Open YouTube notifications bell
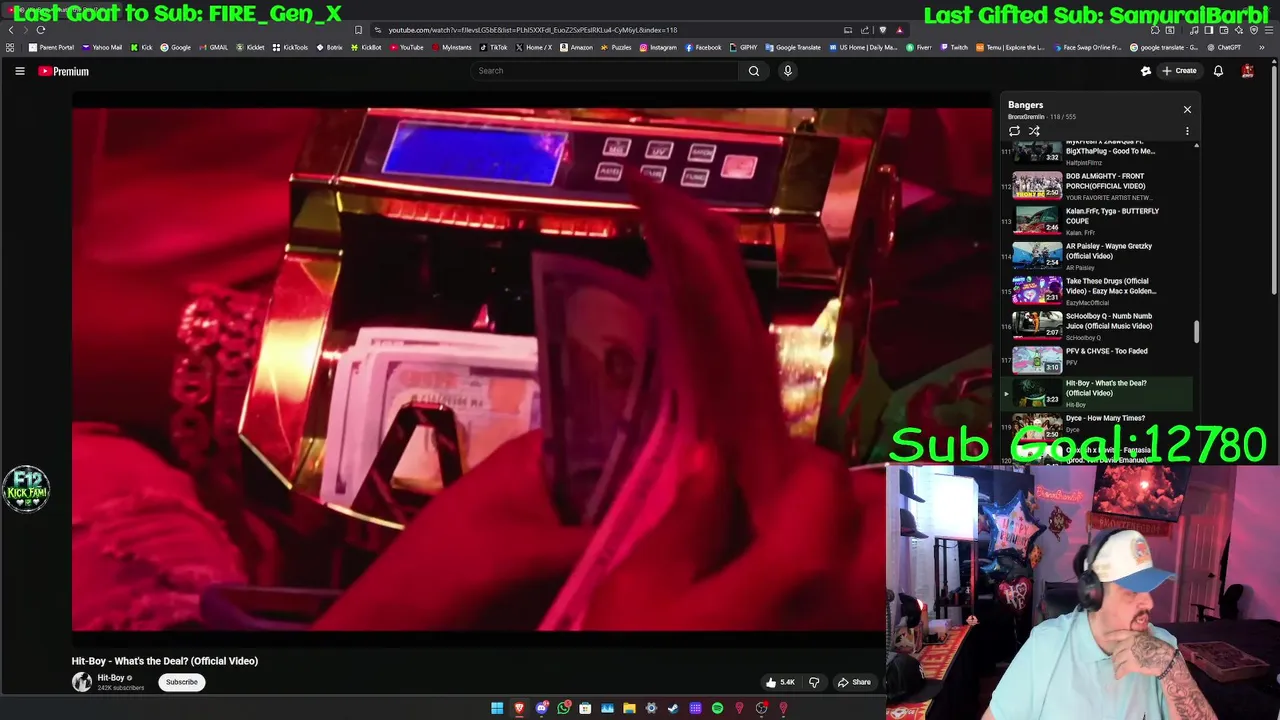 [x=1218, y=71]
